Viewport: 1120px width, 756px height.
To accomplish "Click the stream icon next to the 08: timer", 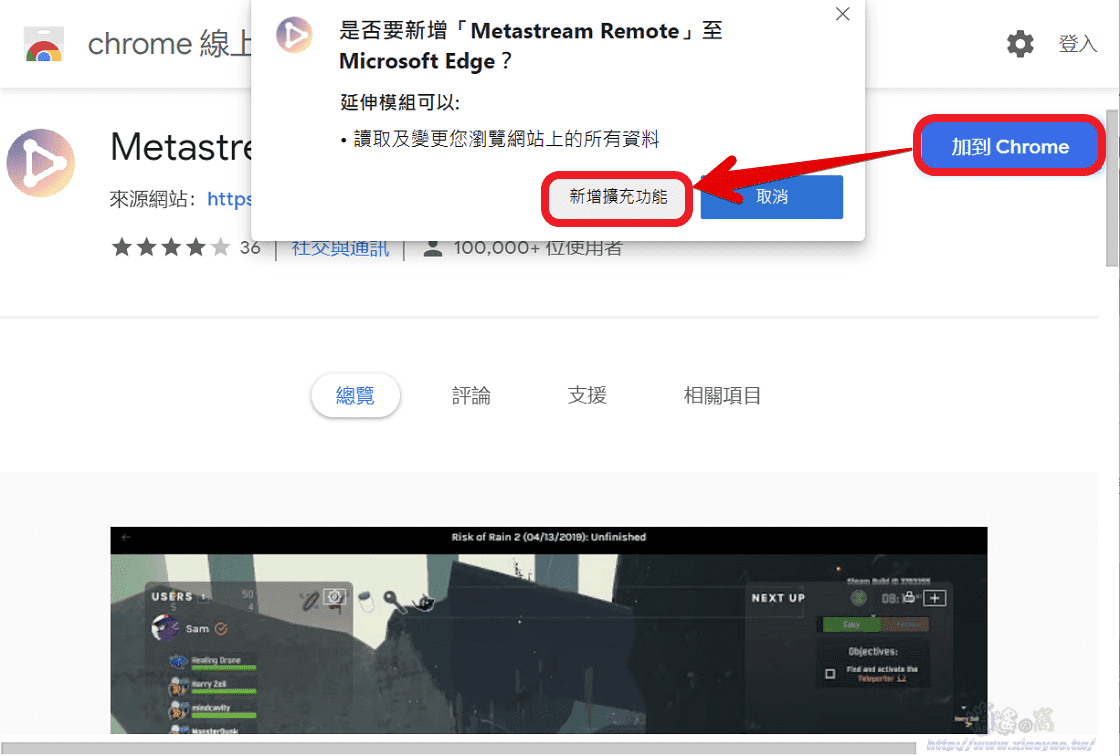I will pos(908,597).
